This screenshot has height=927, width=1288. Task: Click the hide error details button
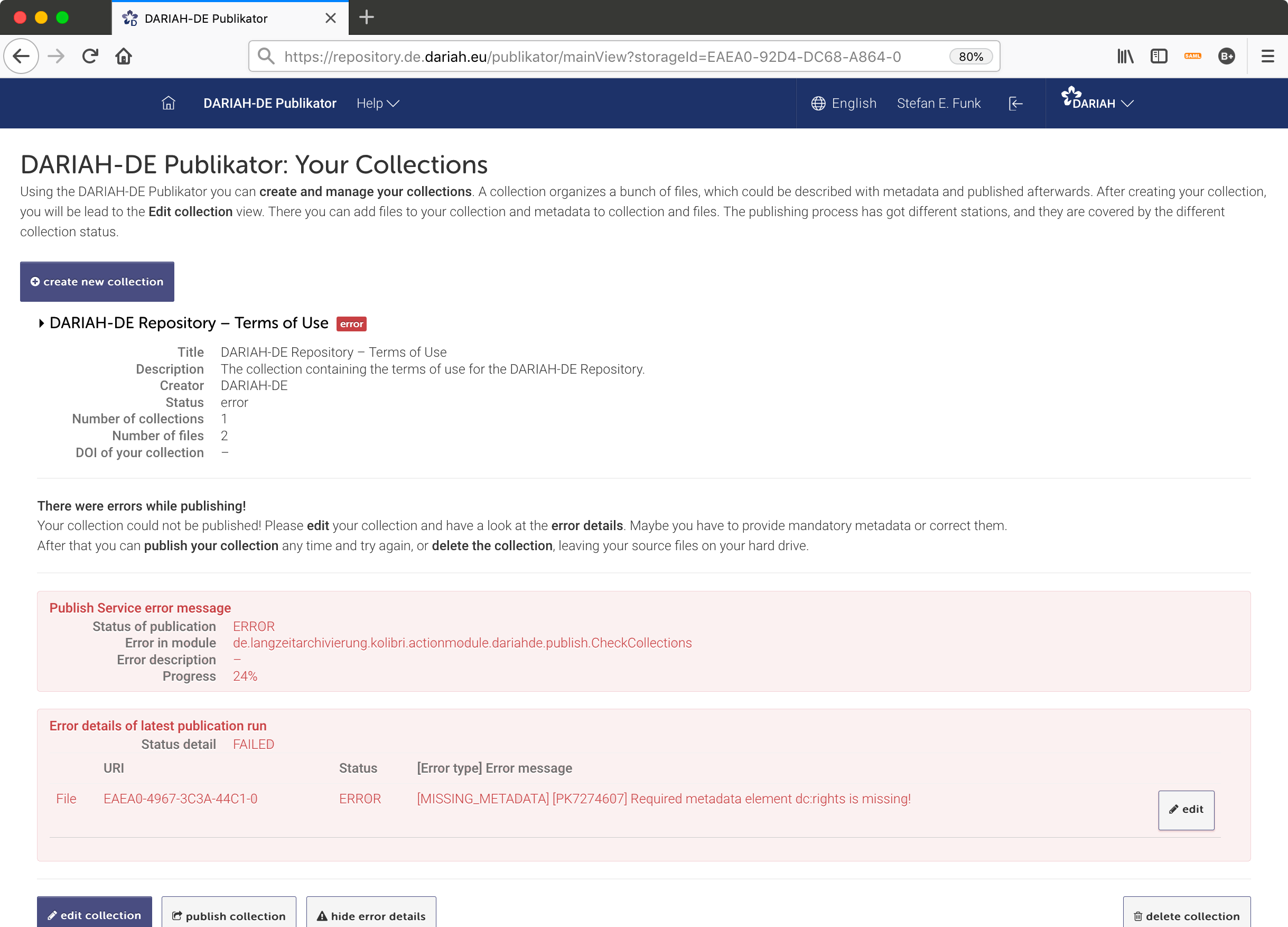[x=371, y=914]
